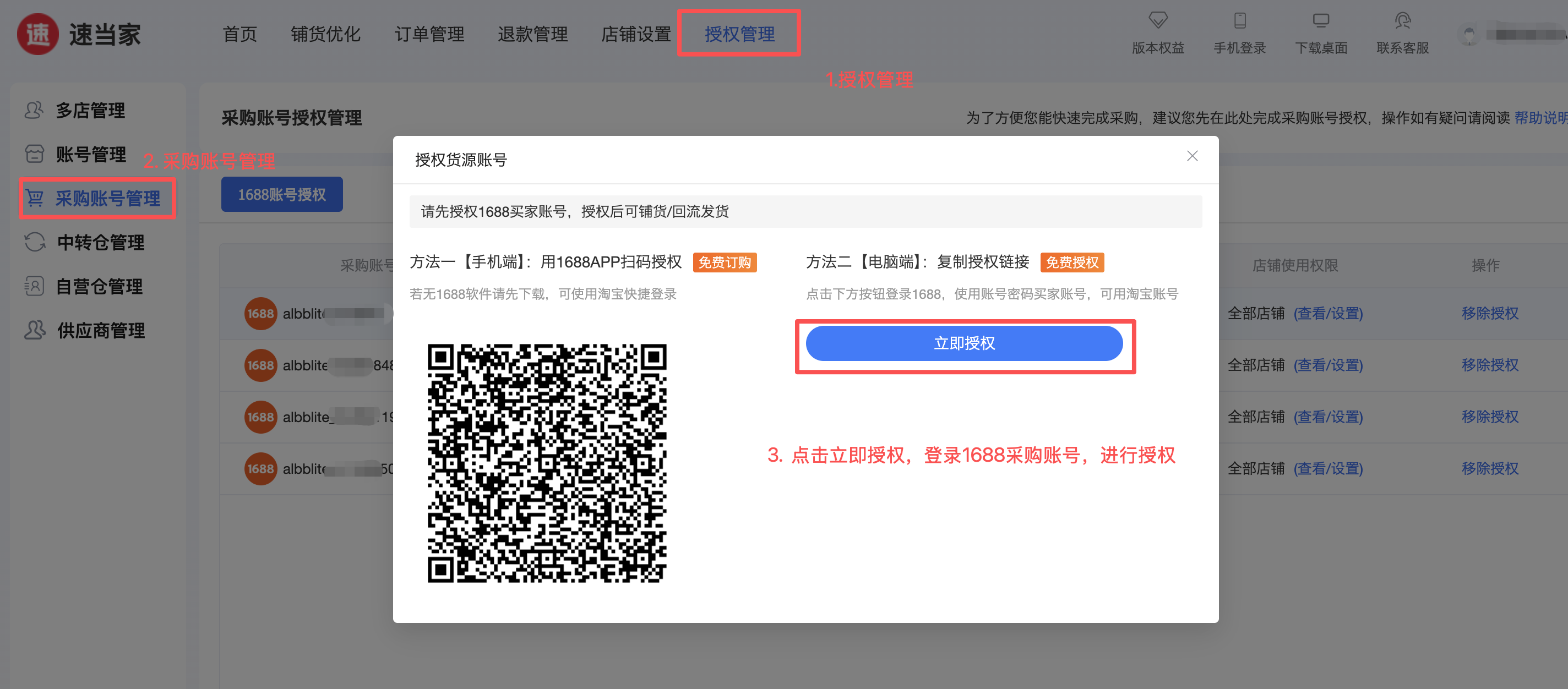The image size is (1568, 689).
Task: Select 多店管理 sidebar icon
Action: coord(34,110)
